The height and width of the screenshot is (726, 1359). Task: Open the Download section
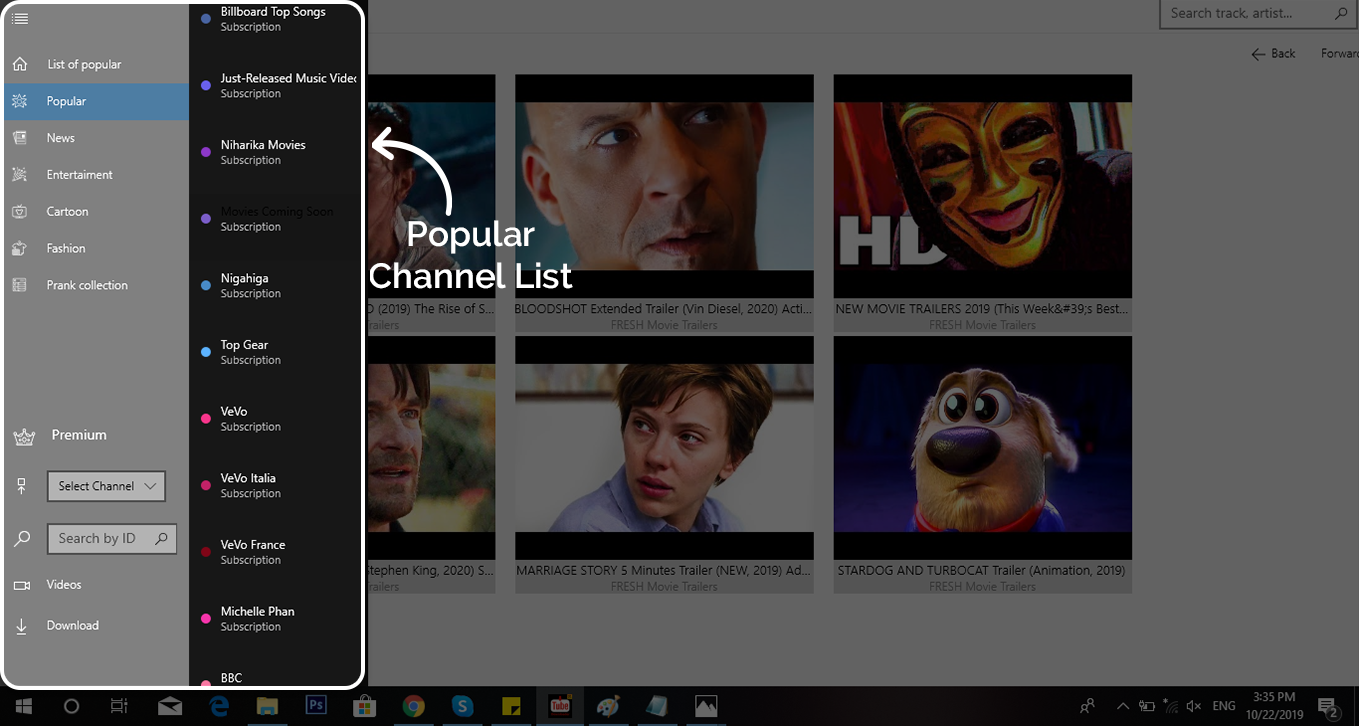[72, 626]
